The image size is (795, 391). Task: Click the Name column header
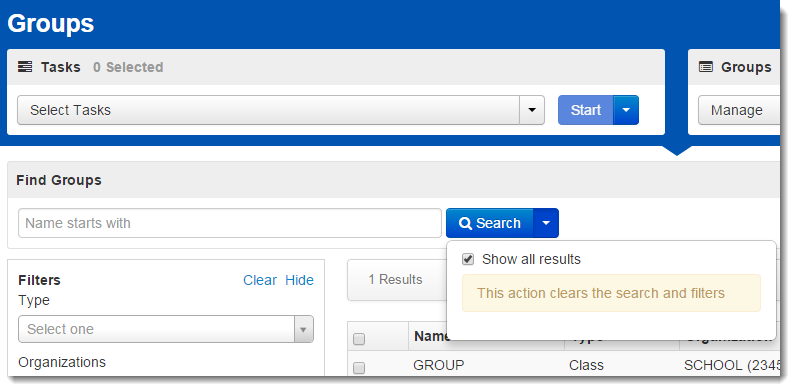tap(431, 336)
